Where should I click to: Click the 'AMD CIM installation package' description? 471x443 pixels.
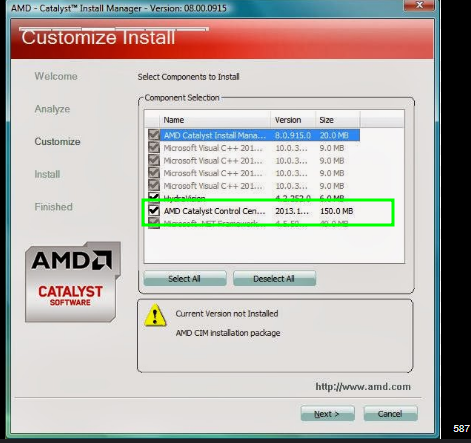(x=228, y=333)
